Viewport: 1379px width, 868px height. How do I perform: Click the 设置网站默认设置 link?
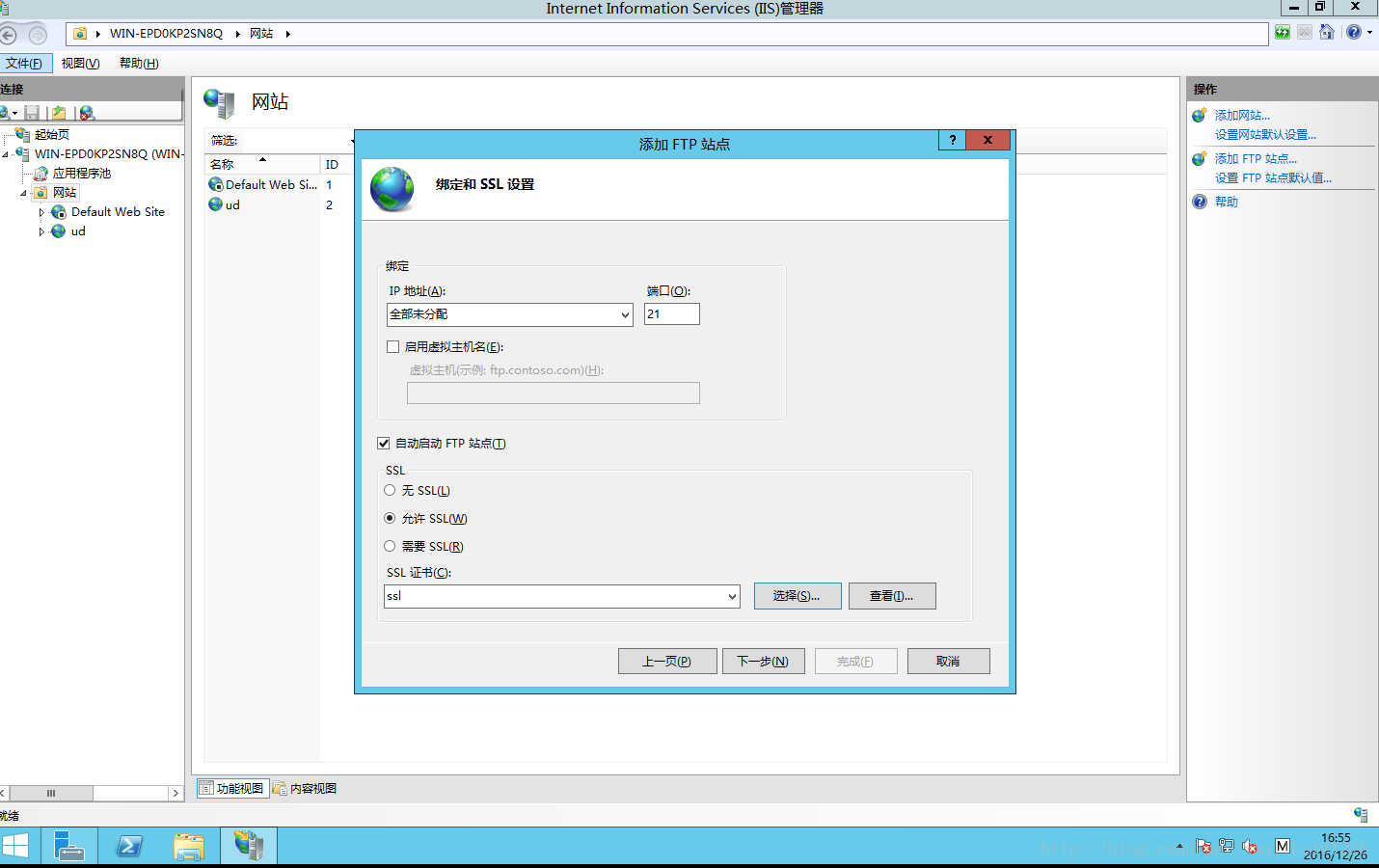click(1265, 135)
